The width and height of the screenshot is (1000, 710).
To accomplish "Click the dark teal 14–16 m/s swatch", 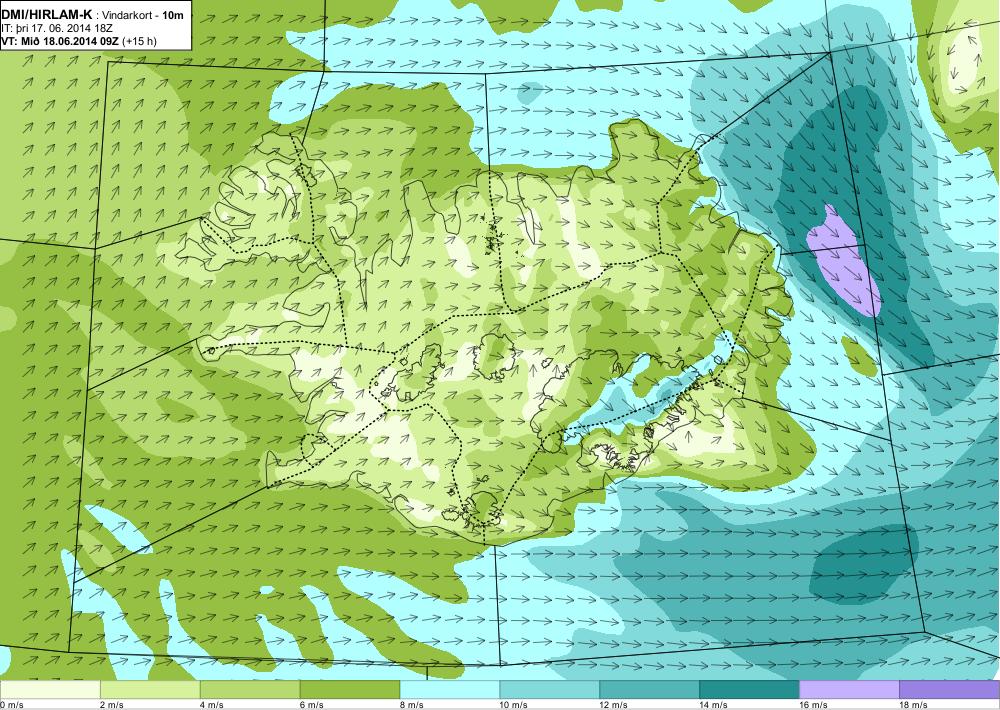I will (x=749, y=690).
